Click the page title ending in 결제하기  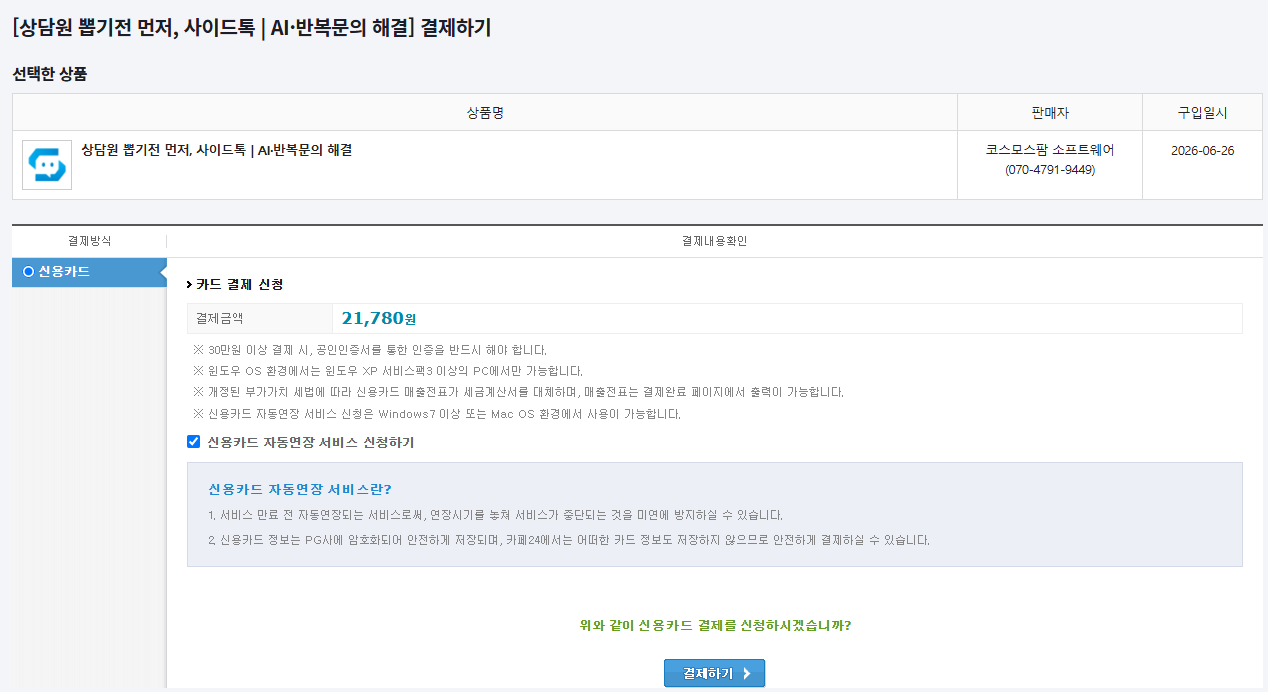pyautogui.click(x=252, y=28)
